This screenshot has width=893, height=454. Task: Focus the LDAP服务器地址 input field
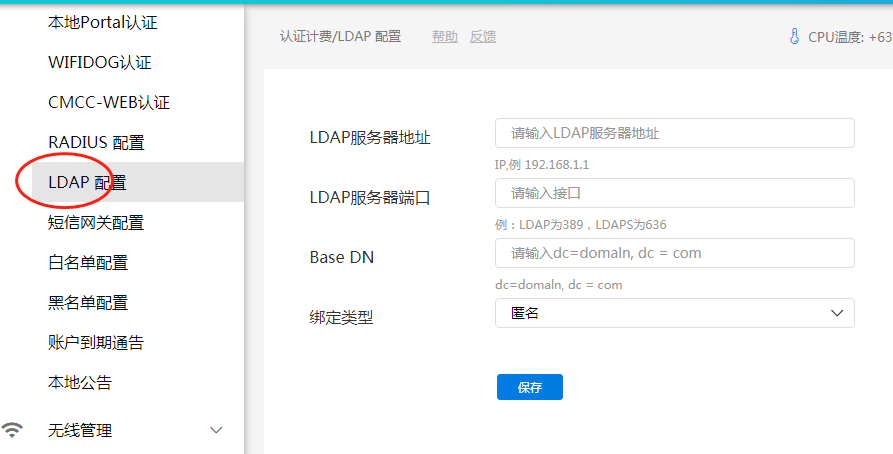tap(674, 133)
